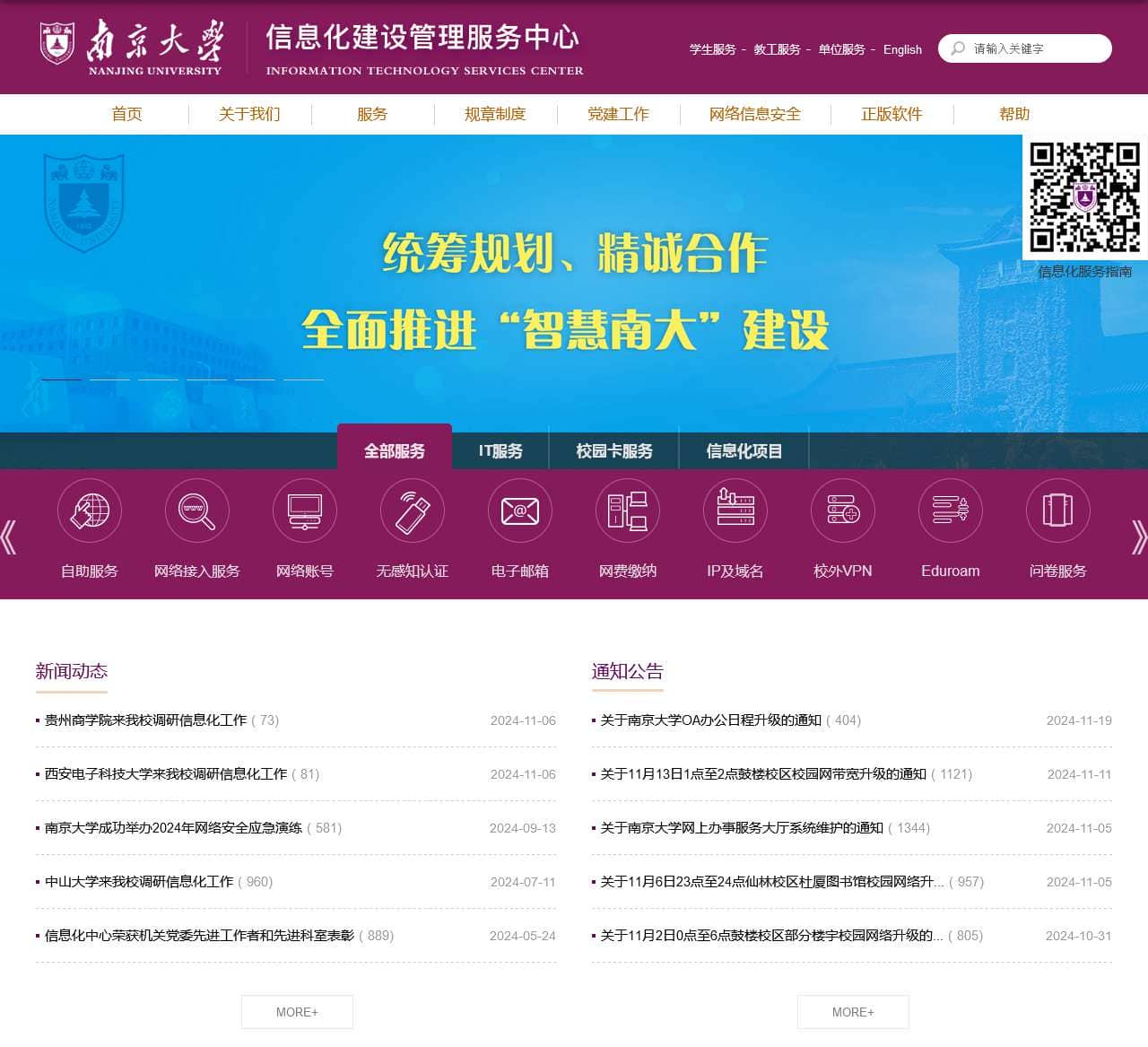
Task: Open the 帮助 menu item
Action: click(1014, 114)
